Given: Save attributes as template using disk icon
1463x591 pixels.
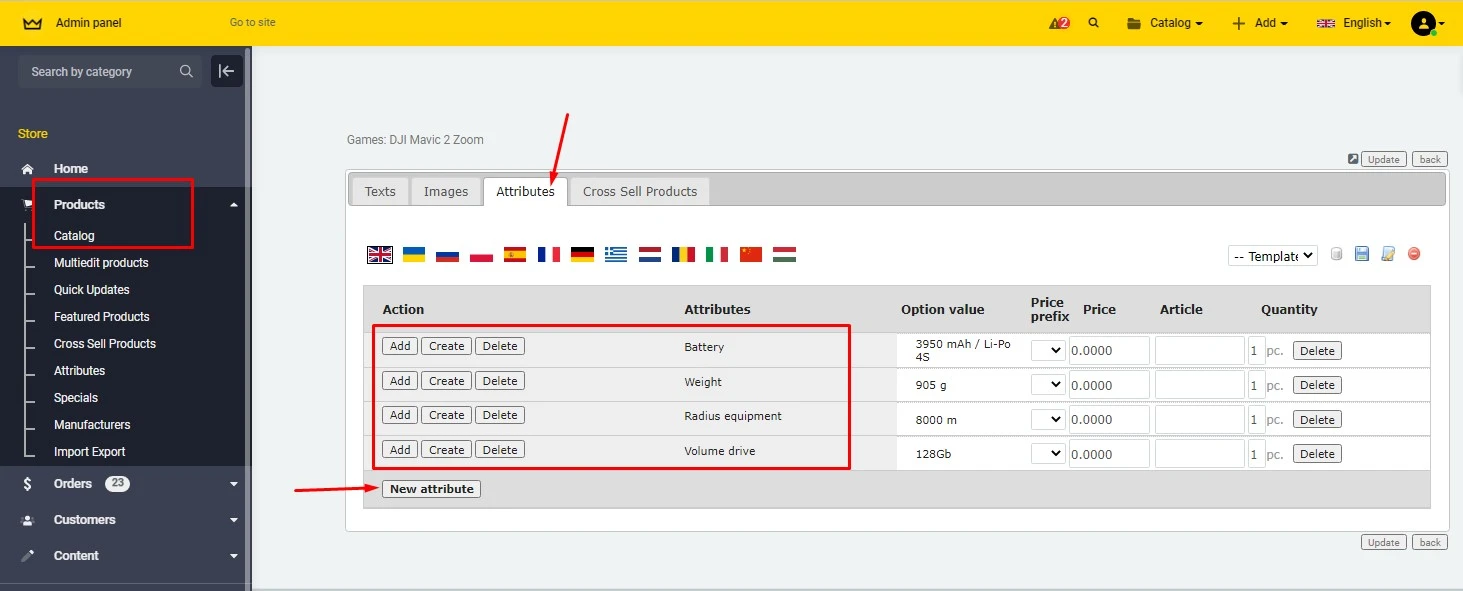Looking at the screenshot, I should (1362, 254).
